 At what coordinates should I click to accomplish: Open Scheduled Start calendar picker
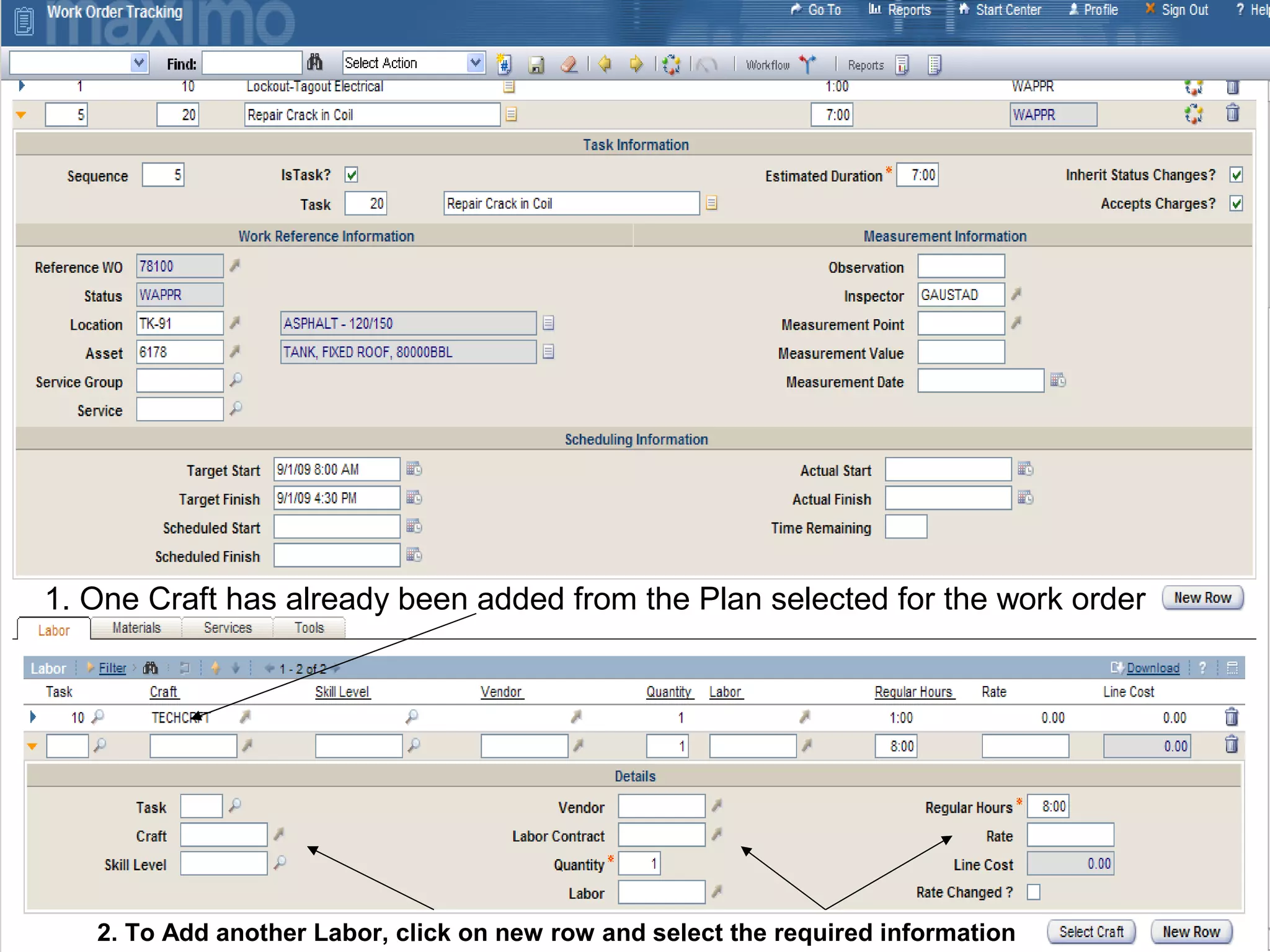[x=414, y=526]
